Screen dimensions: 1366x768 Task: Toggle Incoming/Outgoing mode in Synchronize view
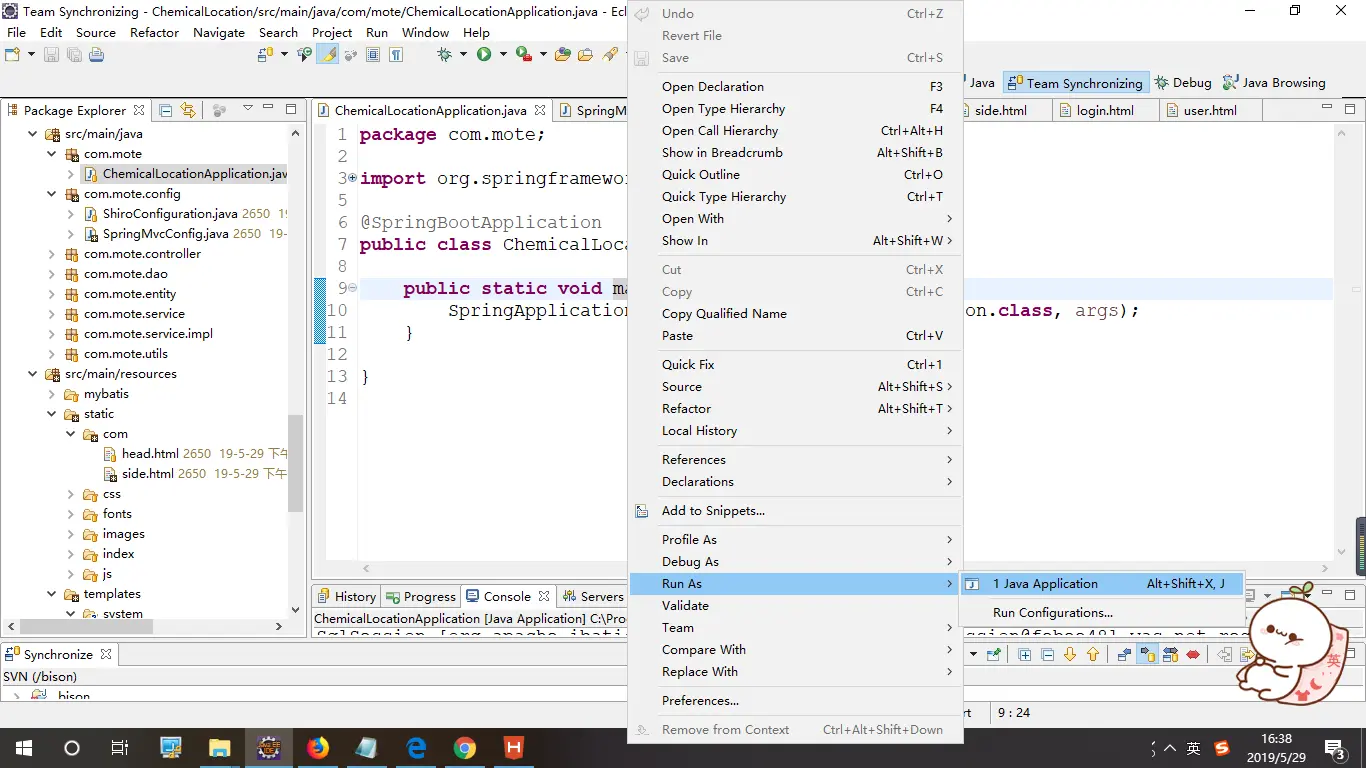(1170, 655)
